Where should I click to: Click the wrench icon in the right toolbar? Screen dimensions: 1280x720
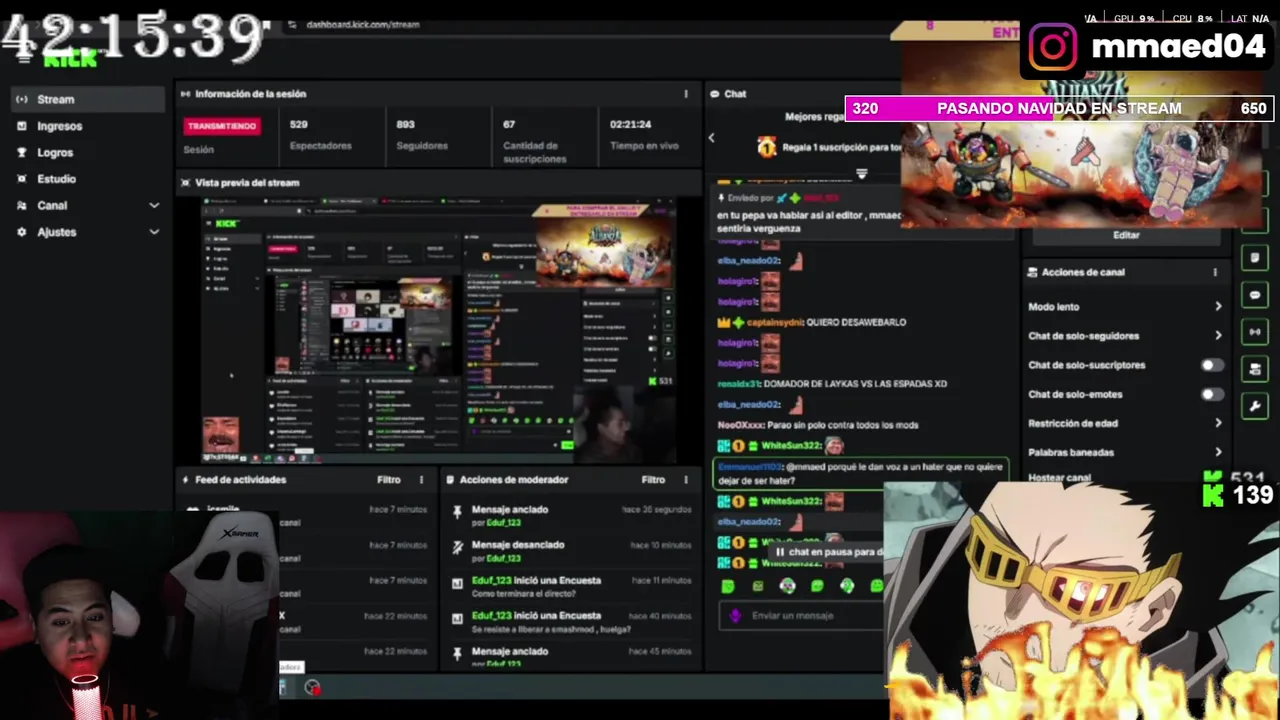[1255, 406]
